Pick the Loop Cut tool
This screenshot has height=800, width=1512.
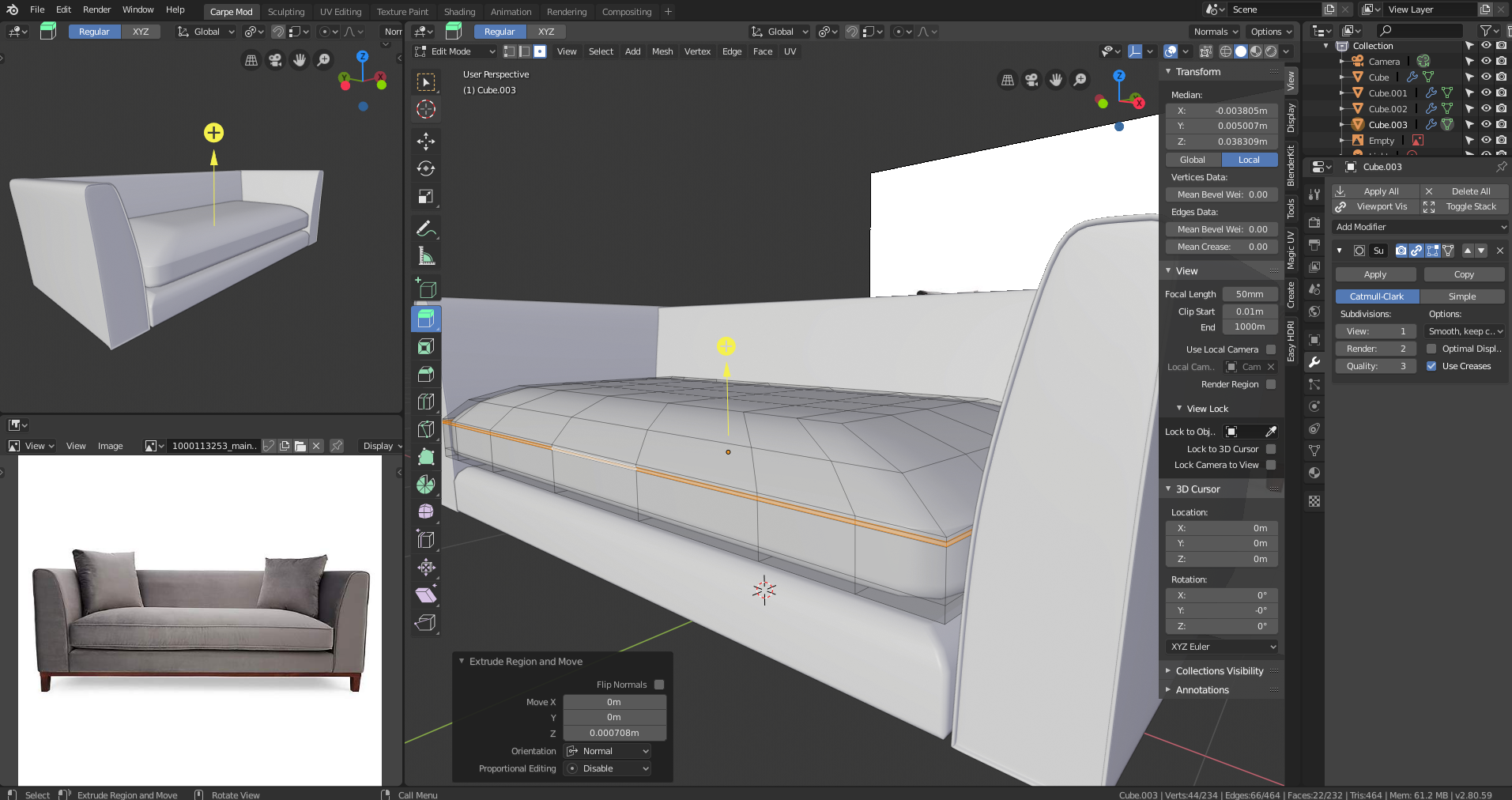426,402
